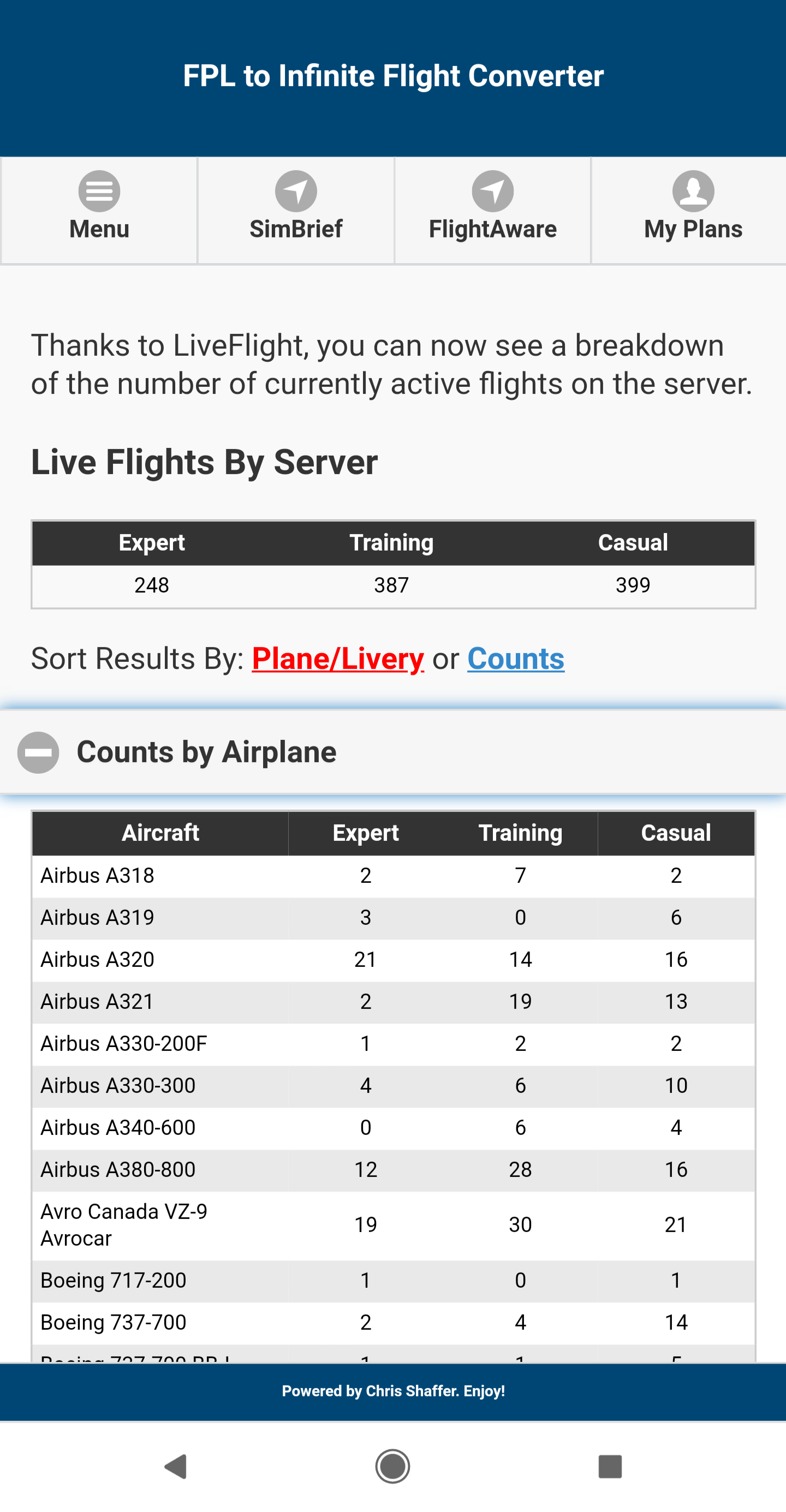Tap the Expert column header in airplane table
Screen dimensions: 786x1512
365,833
